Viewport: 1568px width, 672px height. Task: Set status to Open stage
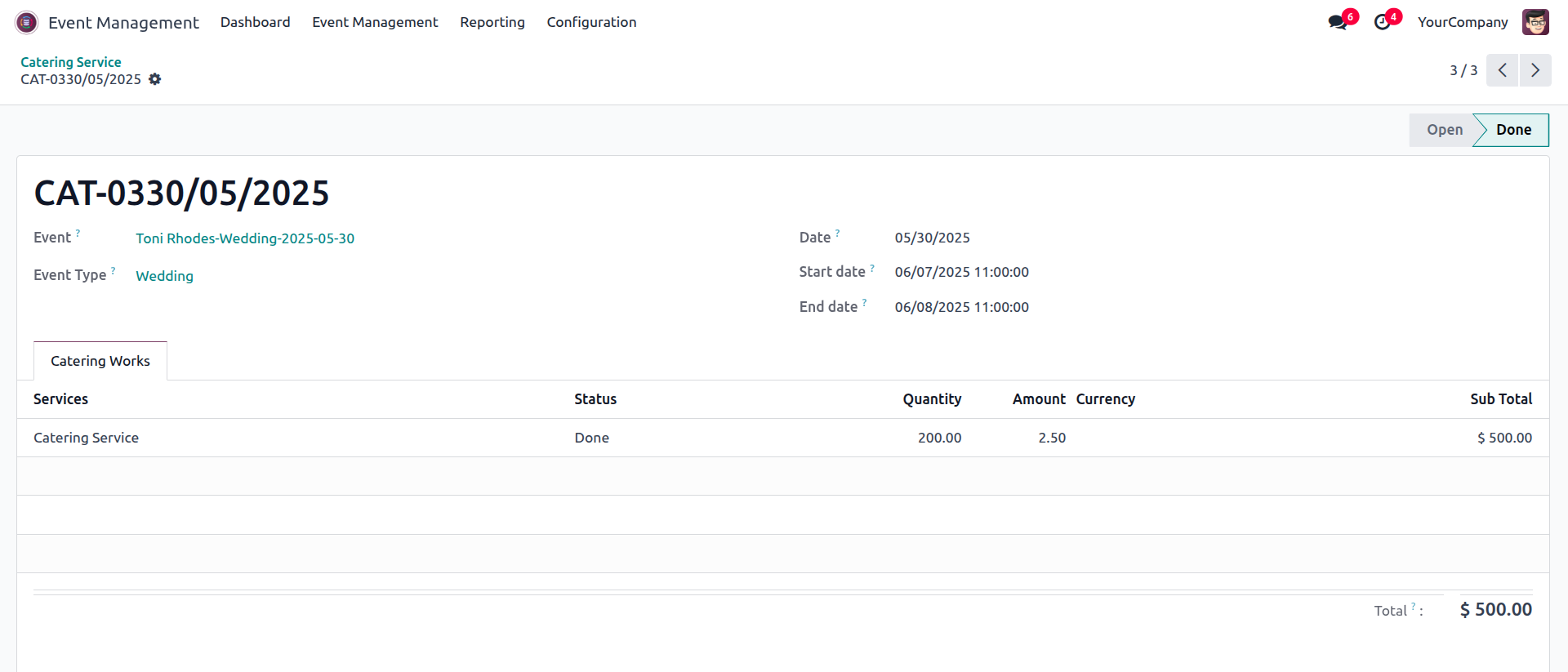click(1443, 130)
